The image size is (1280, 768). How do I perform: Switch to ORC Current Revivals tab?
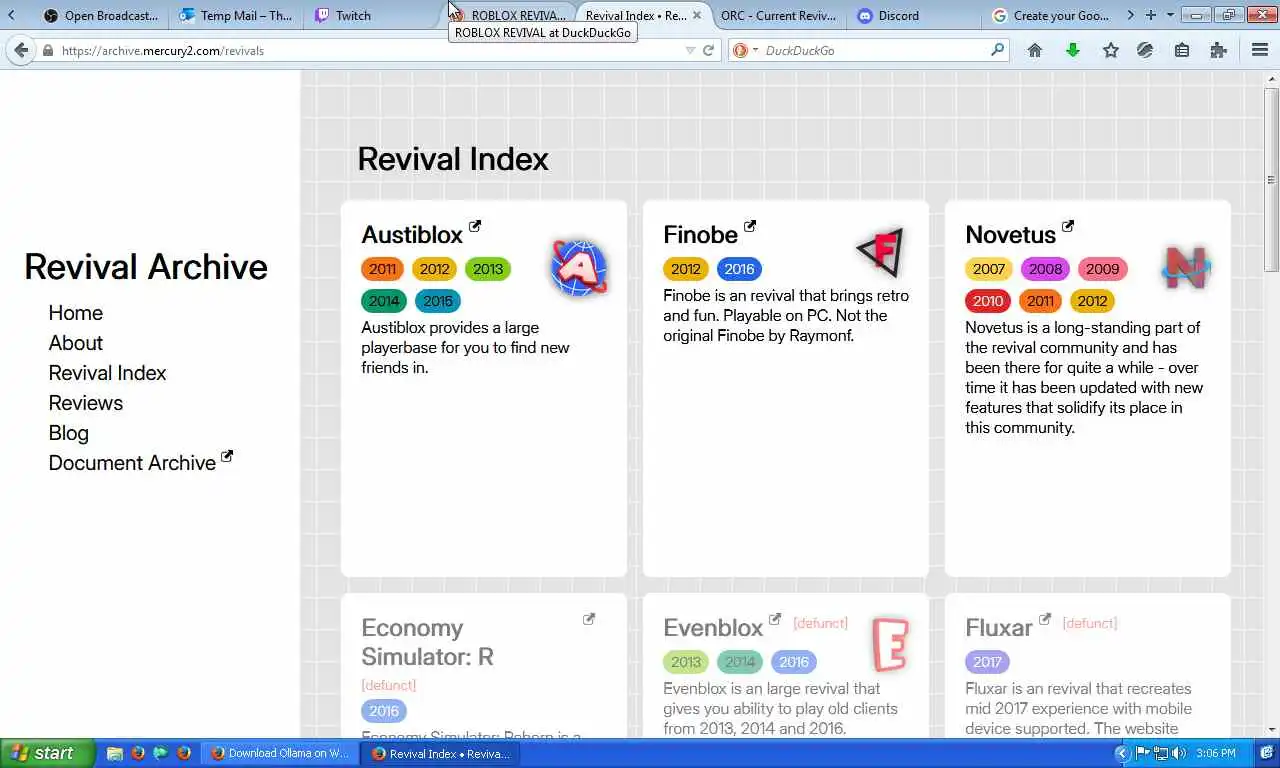(778, 15)
